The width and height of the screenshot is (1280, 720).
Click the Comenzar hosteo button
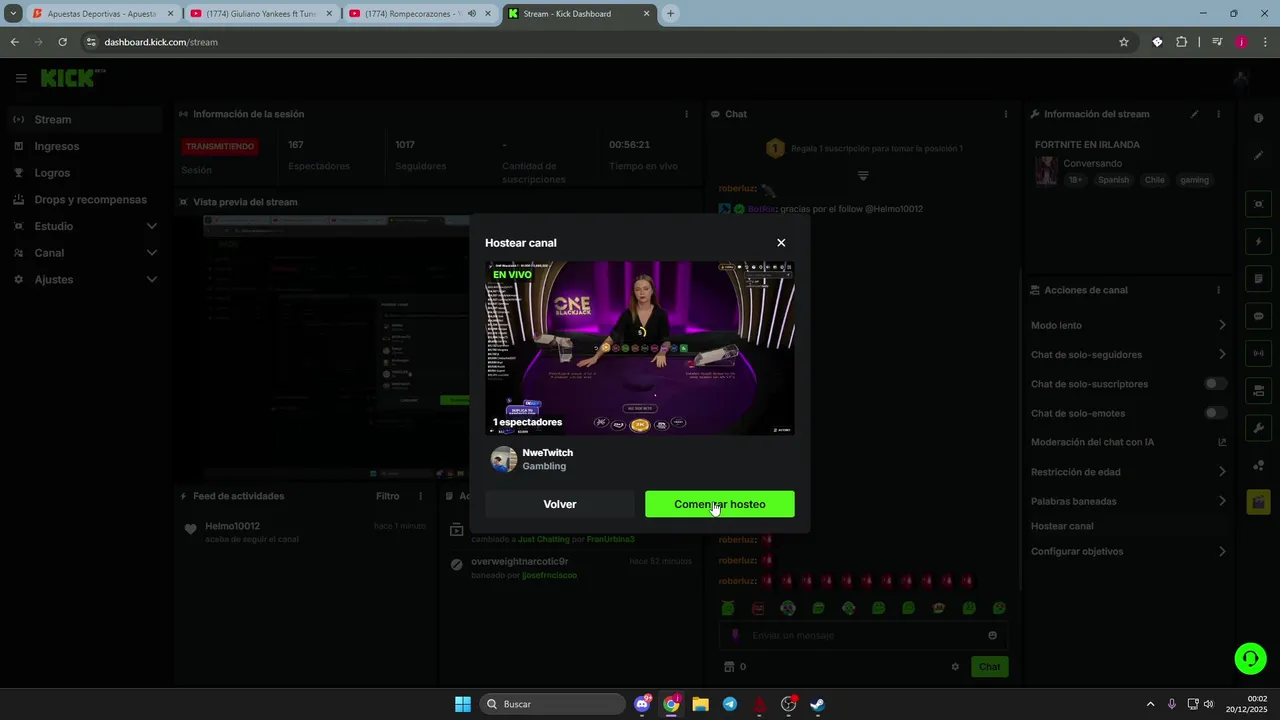coord(720,504)
